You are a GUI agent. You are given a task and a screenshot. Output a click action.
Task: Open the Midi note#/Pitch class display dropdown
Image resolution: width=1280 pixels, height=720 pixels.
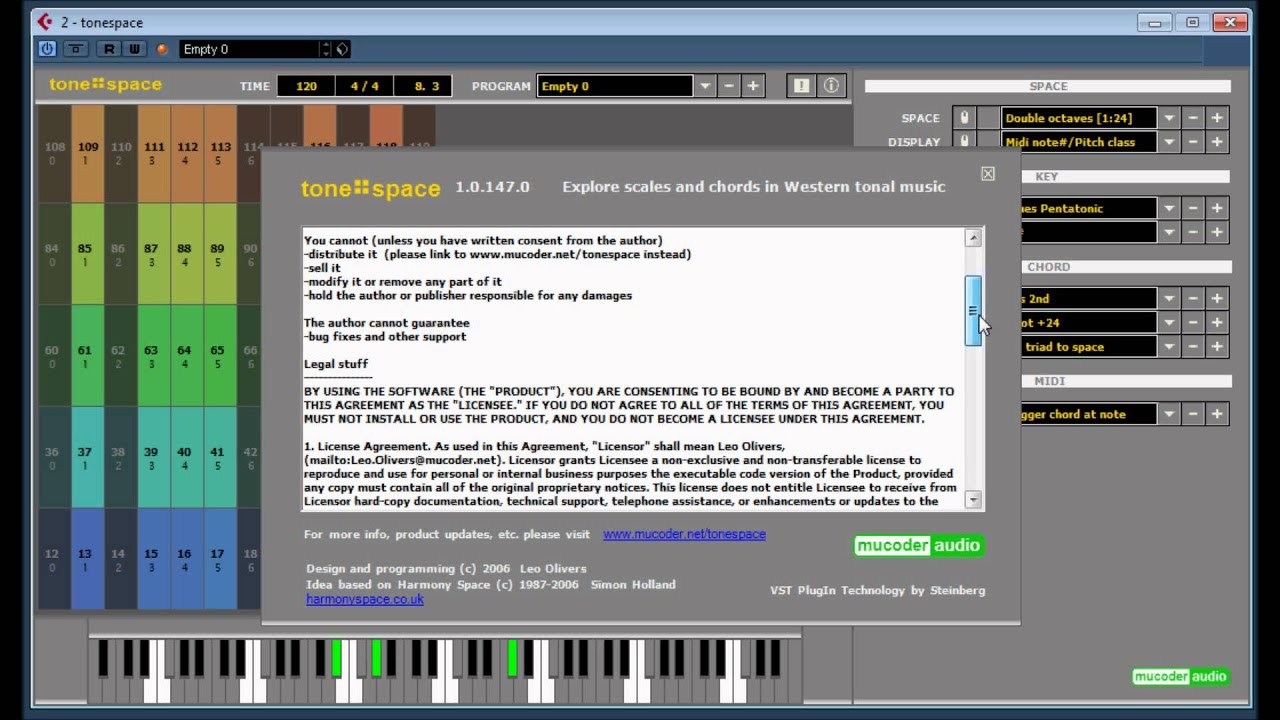[x=1169, y=142]
